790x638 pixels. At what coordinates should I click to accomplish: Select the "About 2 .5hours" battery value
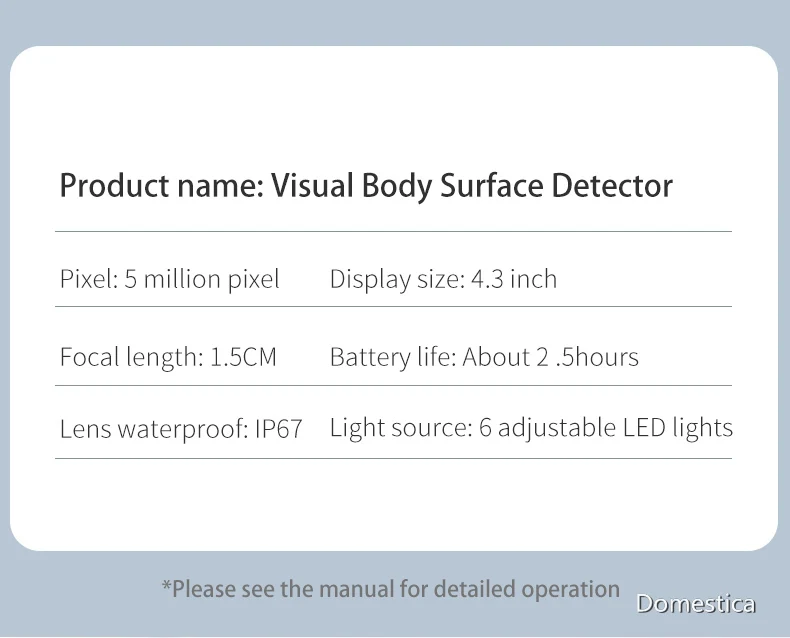(x=550, y=357)
